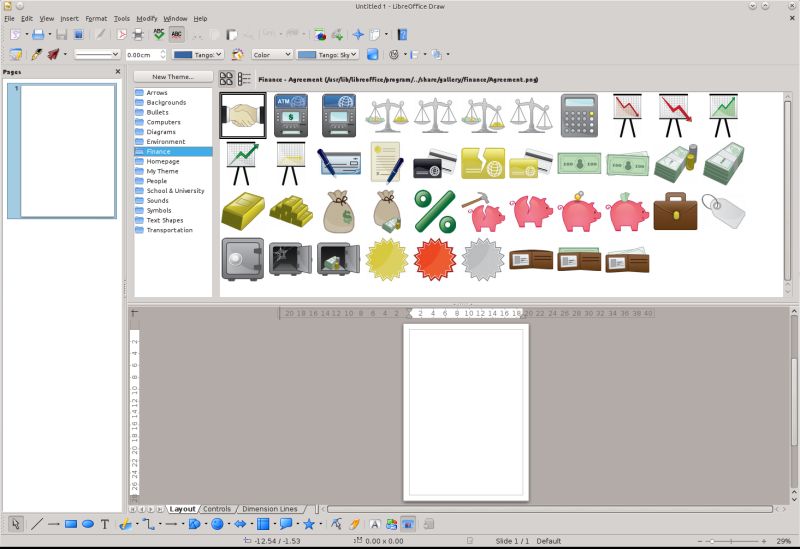Viewport: 800px width, 549px height.
Task: Choose the Stars shapes tool
Action: click(309, 524)
